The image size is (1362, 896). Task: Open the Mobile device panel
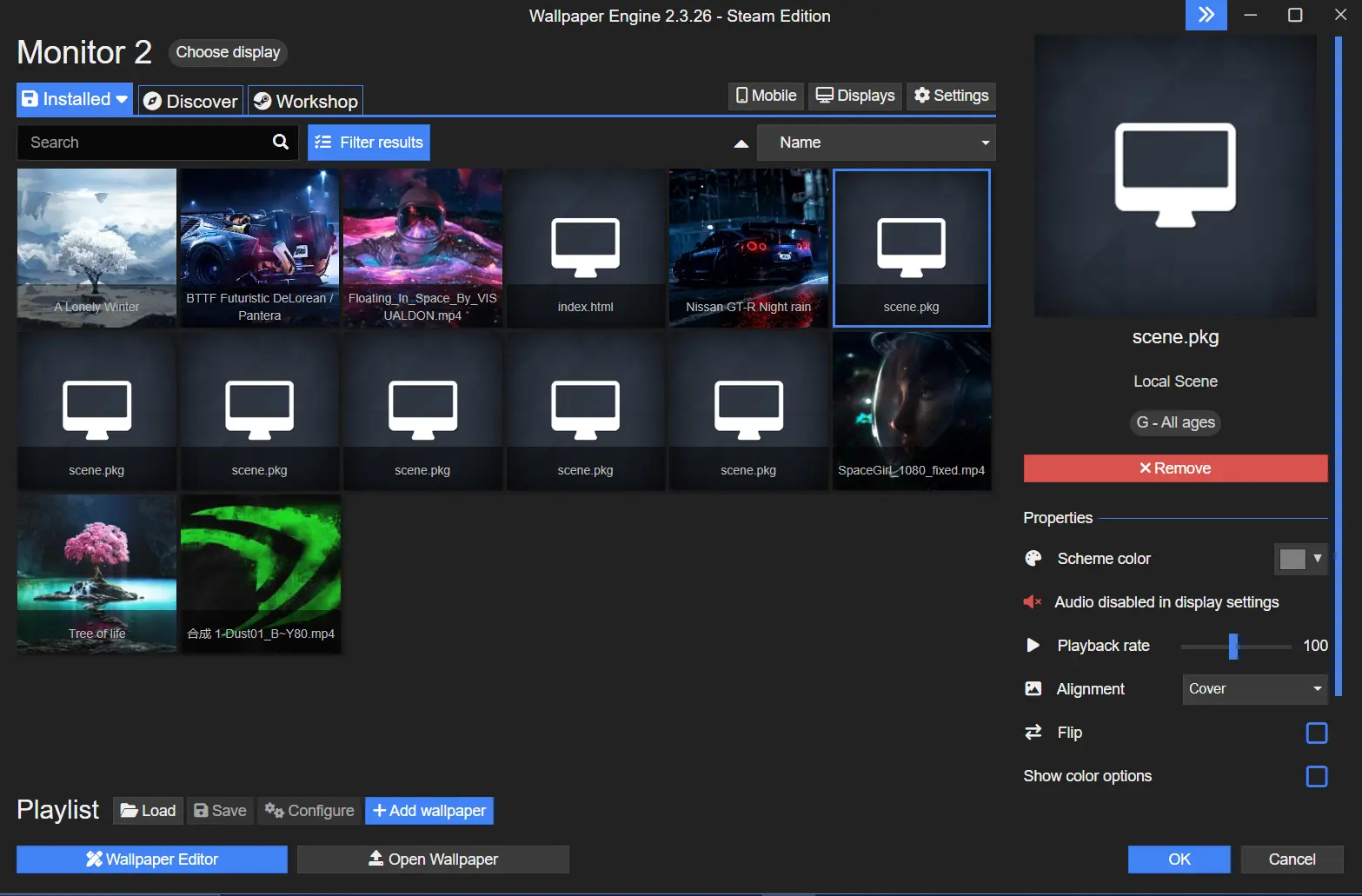(766, 96)
